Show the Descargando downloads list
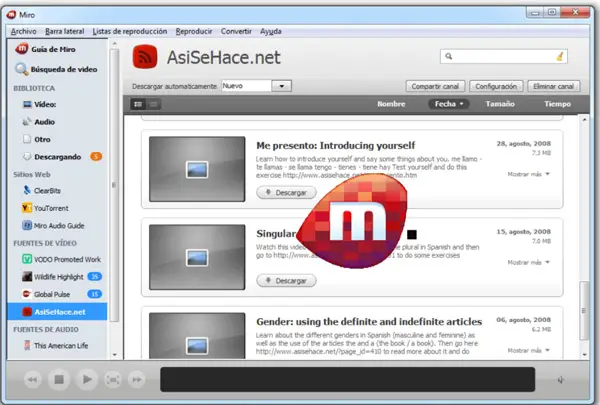This screenshot has height=405, width=600. (x=52, y=157)
